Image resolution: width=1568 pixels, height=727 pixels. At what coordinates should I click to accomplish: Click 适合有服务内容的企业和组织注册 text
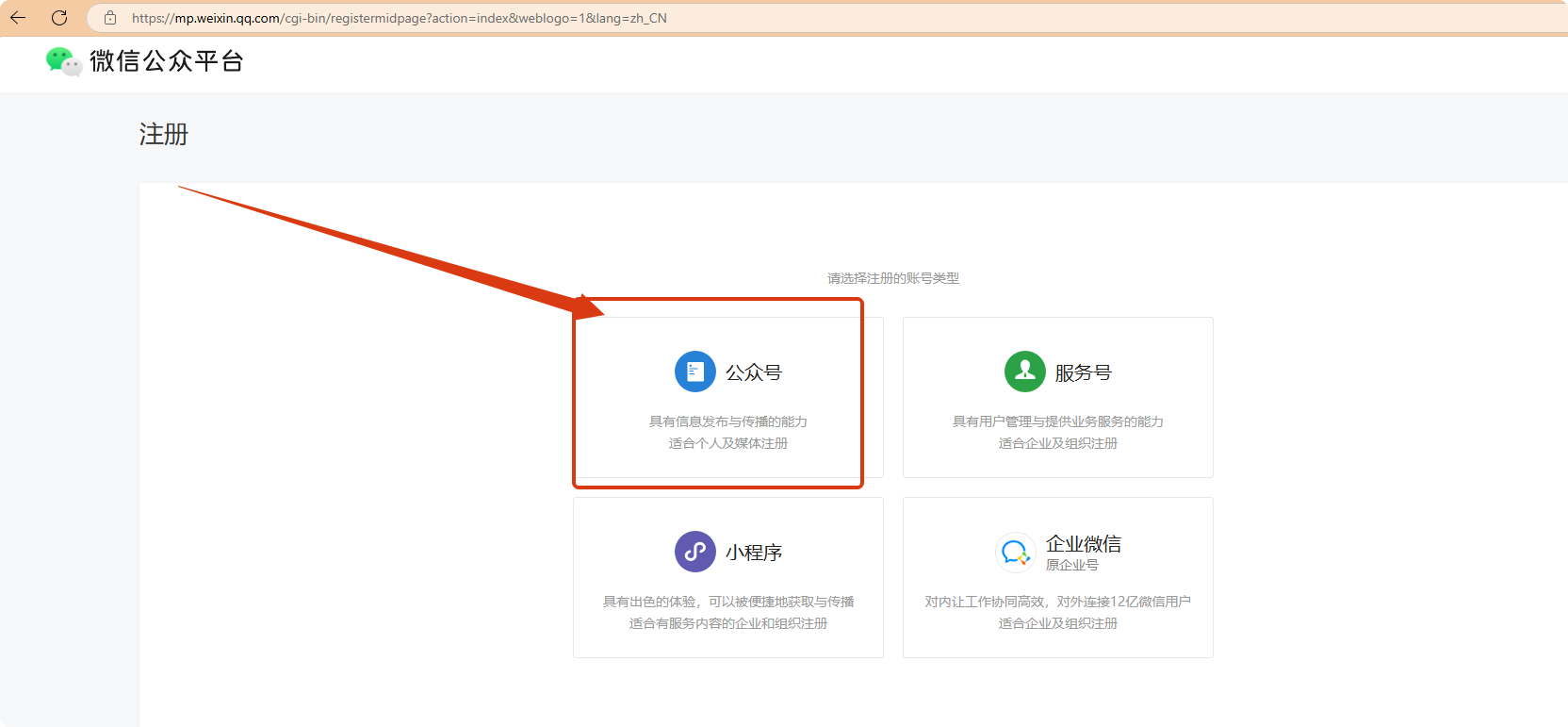point(728,623)
